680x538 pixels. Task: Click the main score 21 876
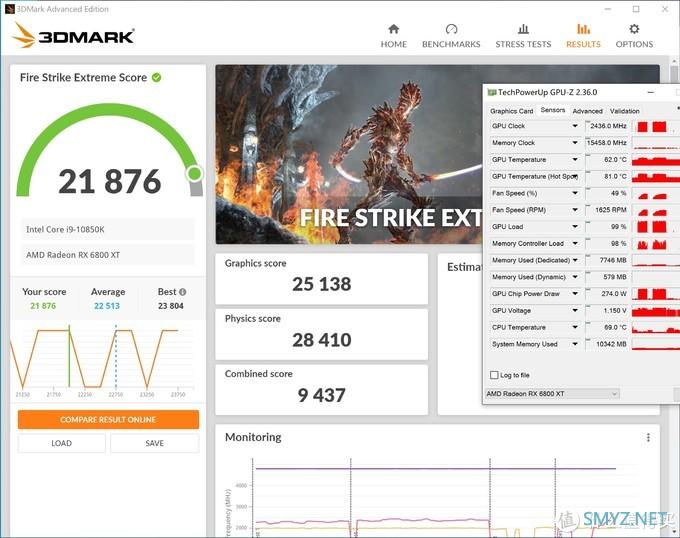coord(109,182)
